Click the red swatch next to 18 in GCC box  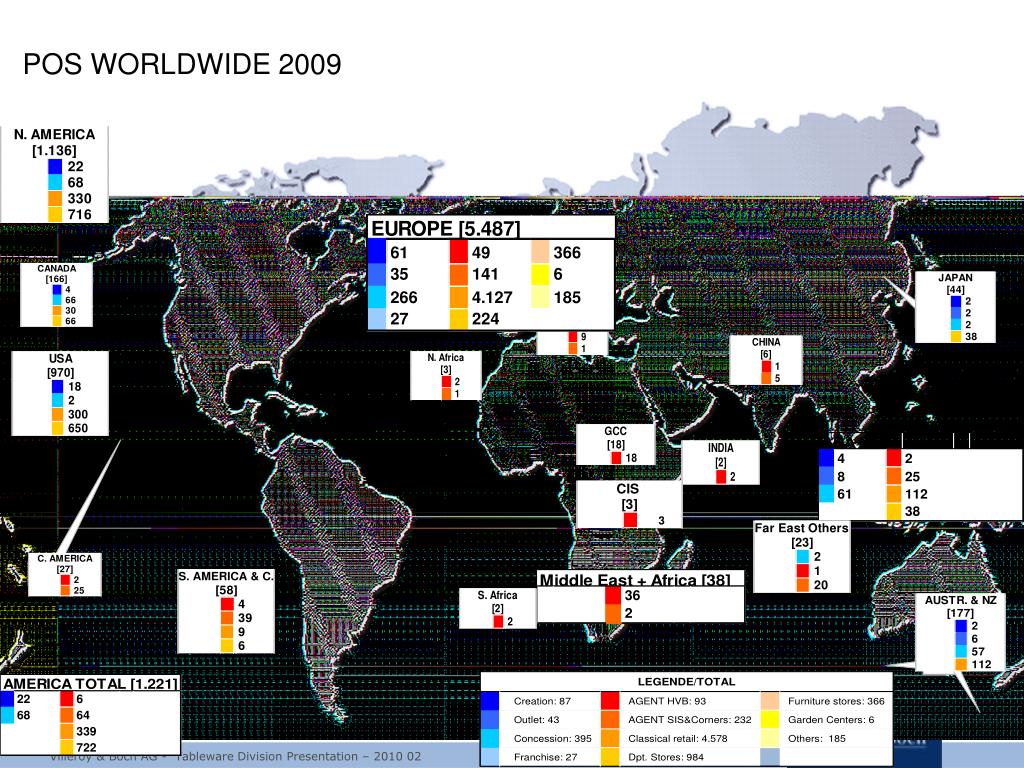(x=616, y=458)
